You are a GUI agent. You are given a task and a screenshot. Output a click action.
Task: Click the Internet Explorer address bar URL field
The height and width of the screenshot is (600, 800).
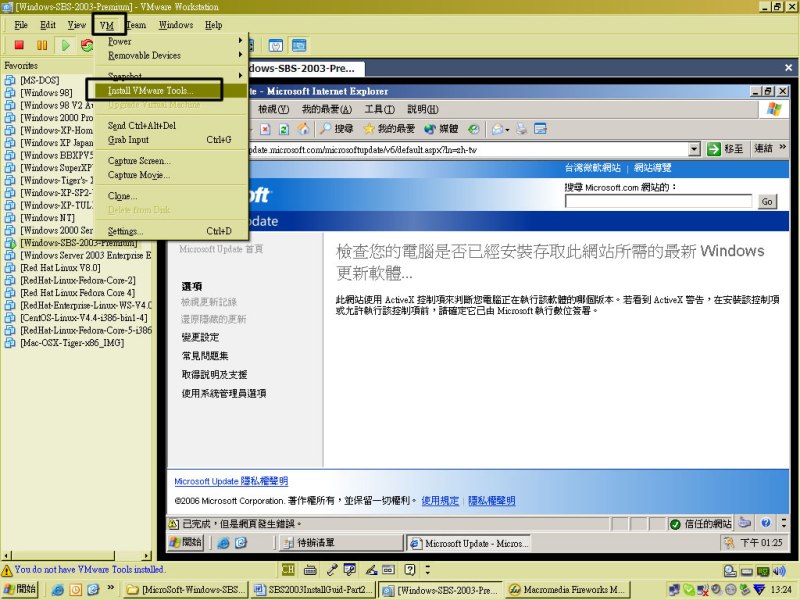(x=467, y=149)
